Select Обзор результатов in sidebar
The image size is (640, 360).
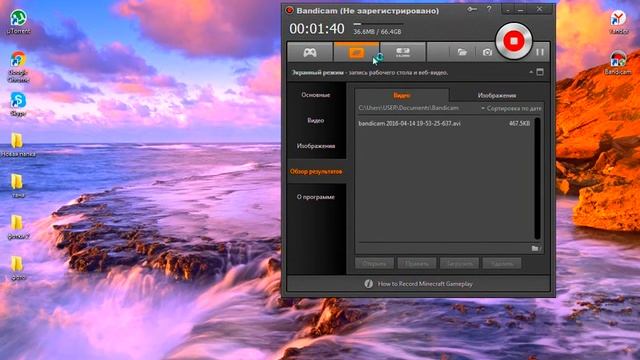pyautogui.click(x=316, y=171)
